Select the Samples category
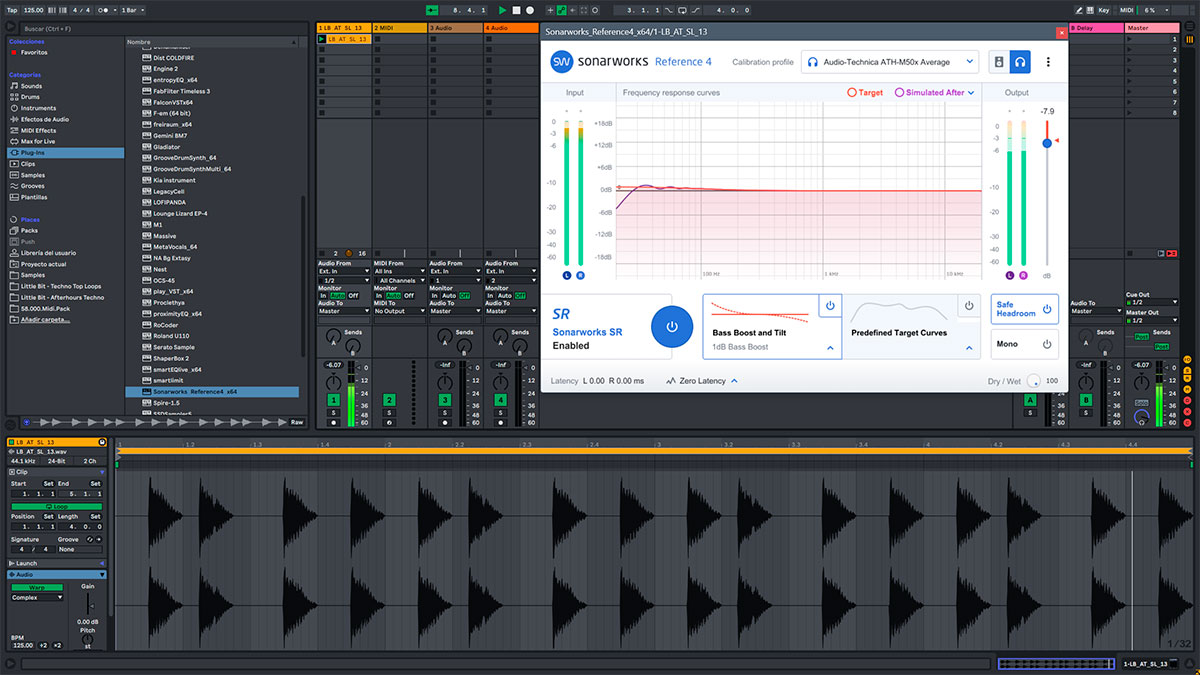Image resolution: width=1200 pixels, height=675 pixels. coord(32,175)
